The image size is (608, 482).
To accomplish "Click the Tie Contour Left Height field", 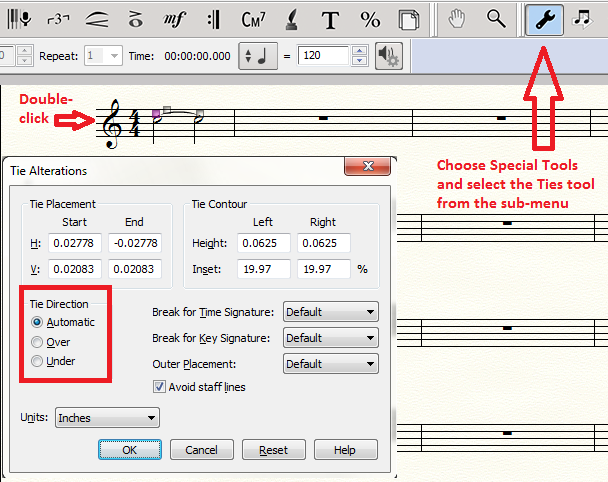I will click(x=264, y=243).
